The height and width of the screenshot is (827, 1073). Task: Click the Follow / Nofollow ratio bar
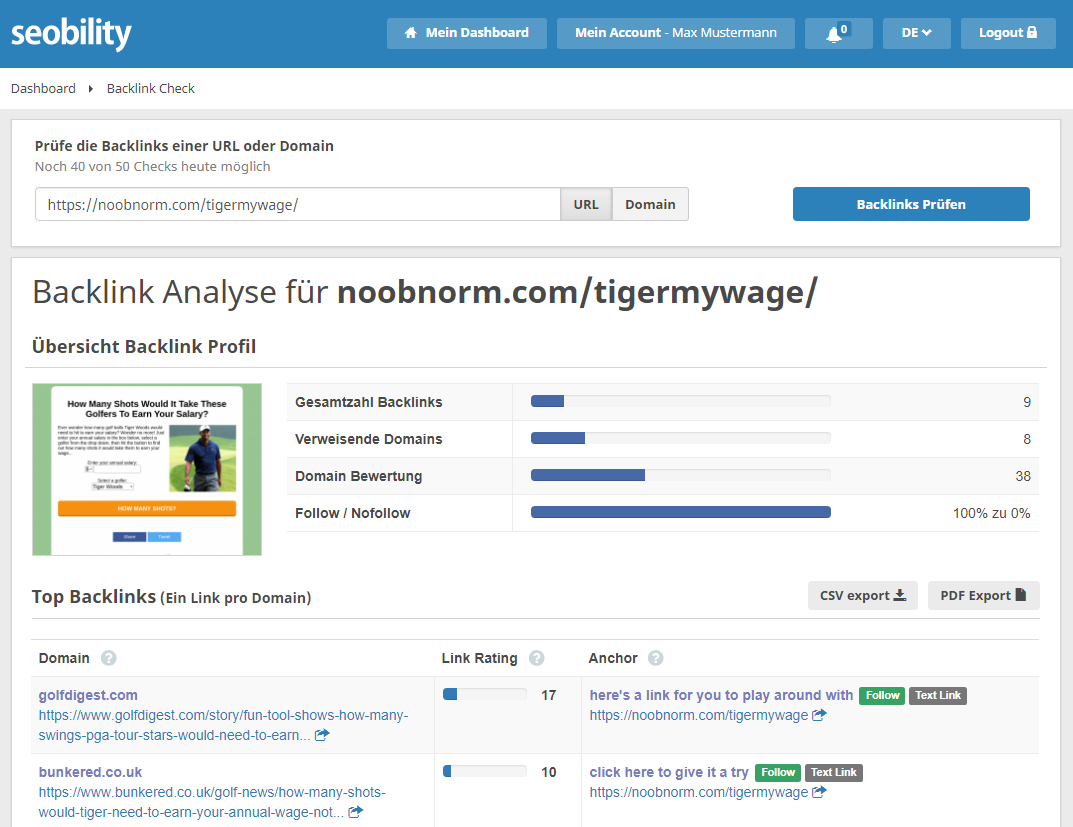click(681, 512)
